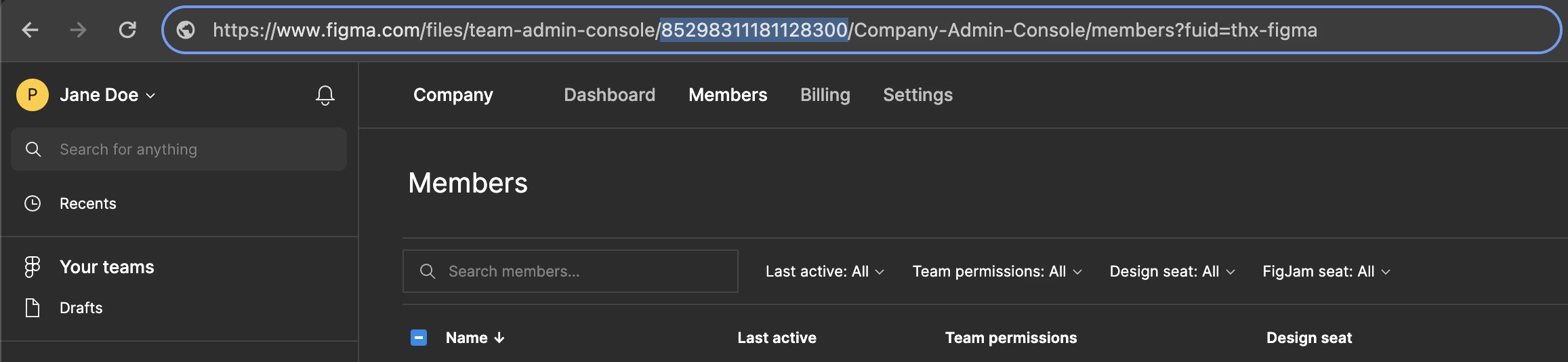Go back with the browser back arrow
Image resolution: width=1568 pixels, height=362 pixels.
30,30
